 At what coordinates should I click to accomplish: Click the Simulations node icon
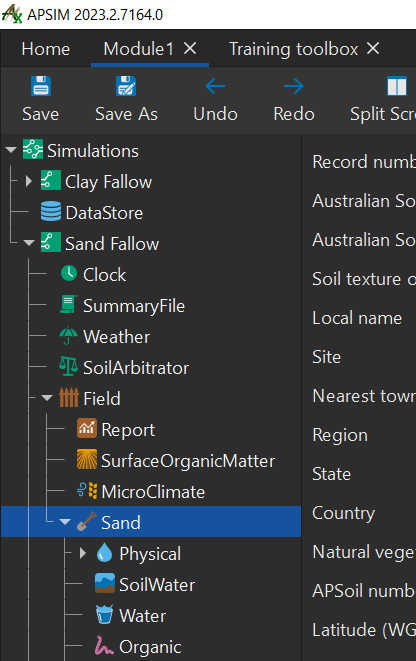[x=33, y=149]
